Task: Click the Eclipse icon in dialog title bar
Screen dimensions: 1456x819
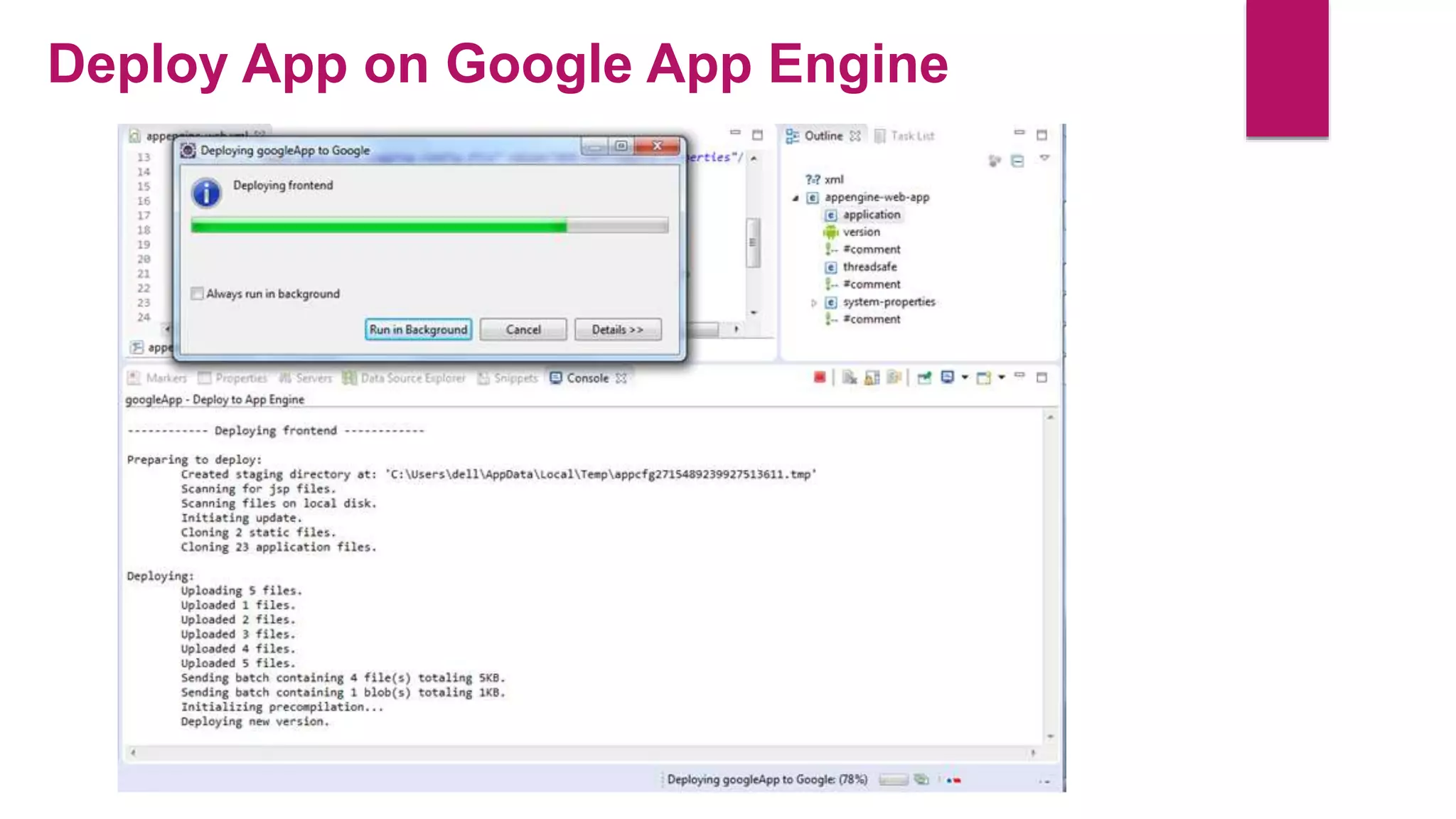Action: (188, 151)
